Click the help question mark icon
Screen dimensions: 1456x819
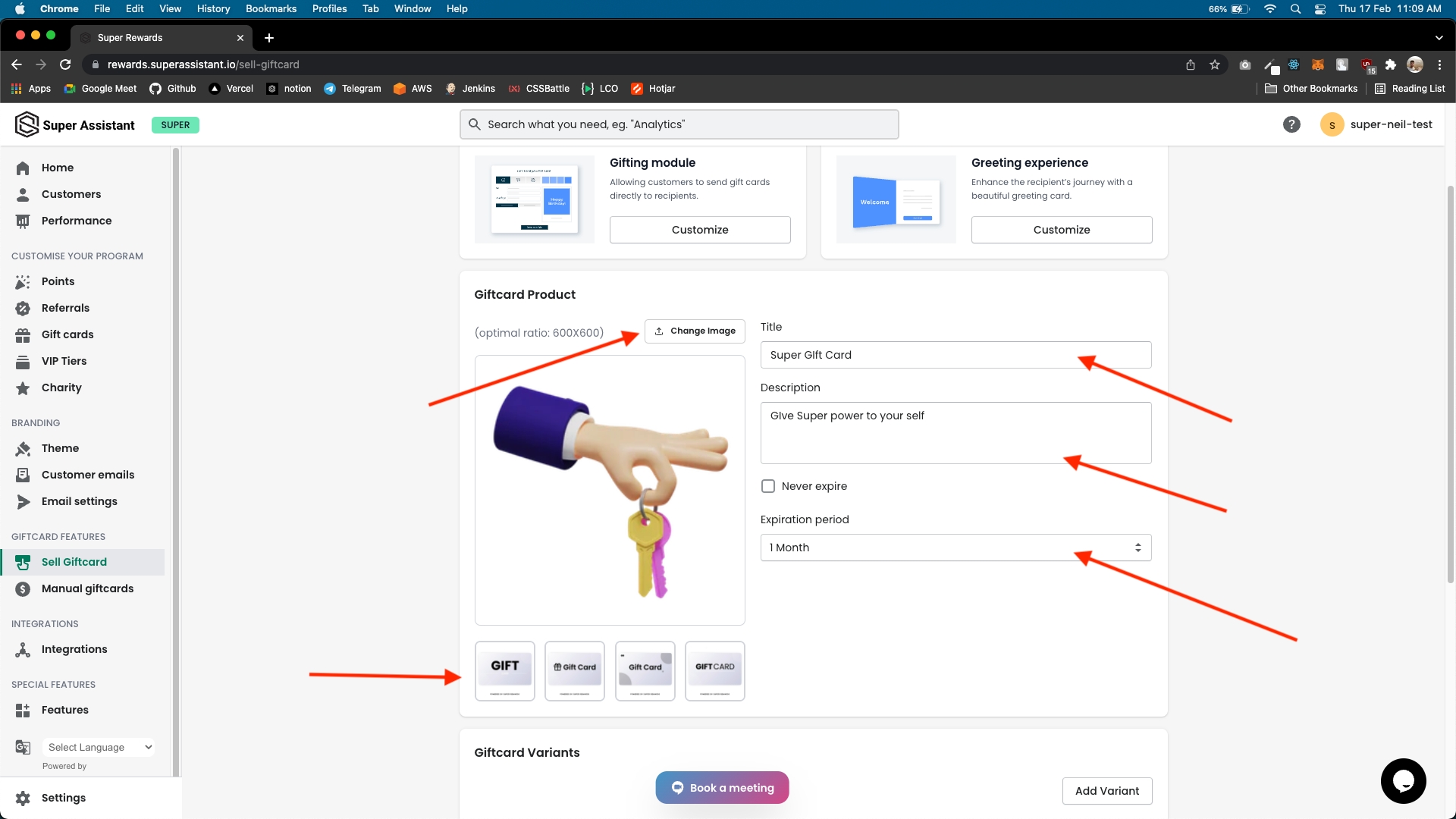[1291, 124]
